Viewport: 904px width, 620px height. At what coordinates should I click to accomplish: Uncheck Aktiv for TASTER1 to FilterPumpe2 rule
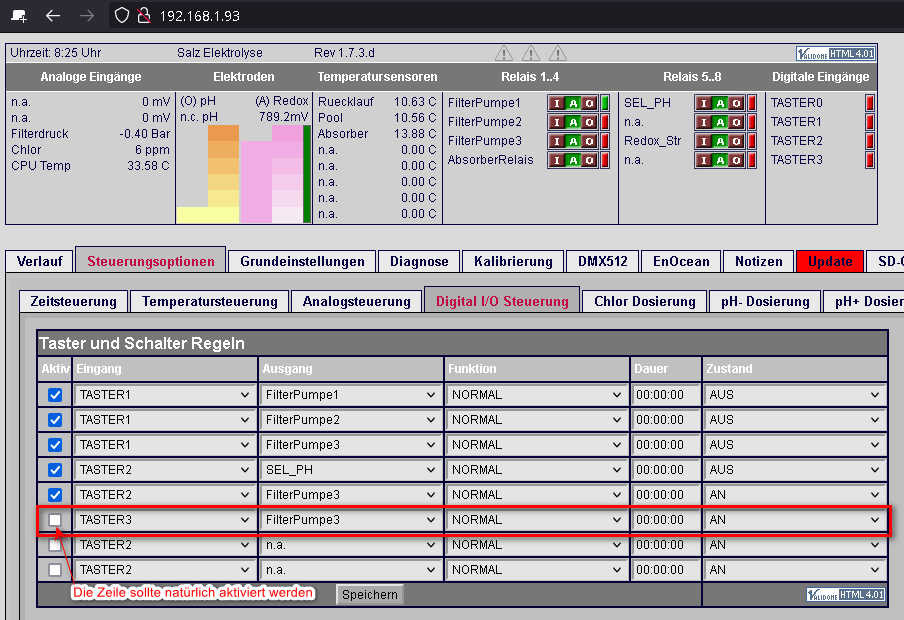coord(55,420)
